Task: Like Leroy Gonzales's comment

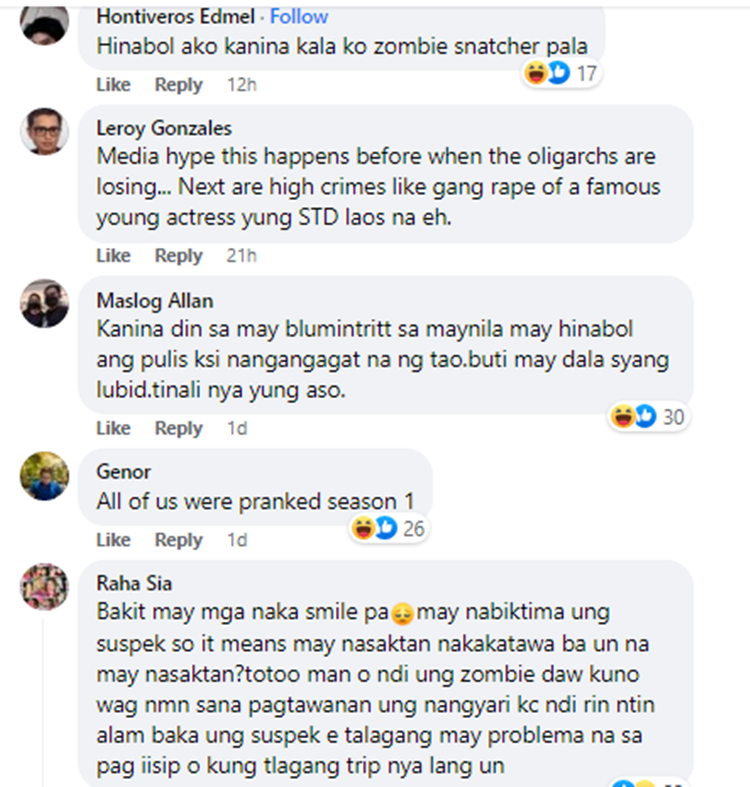Action: point(113,256)
